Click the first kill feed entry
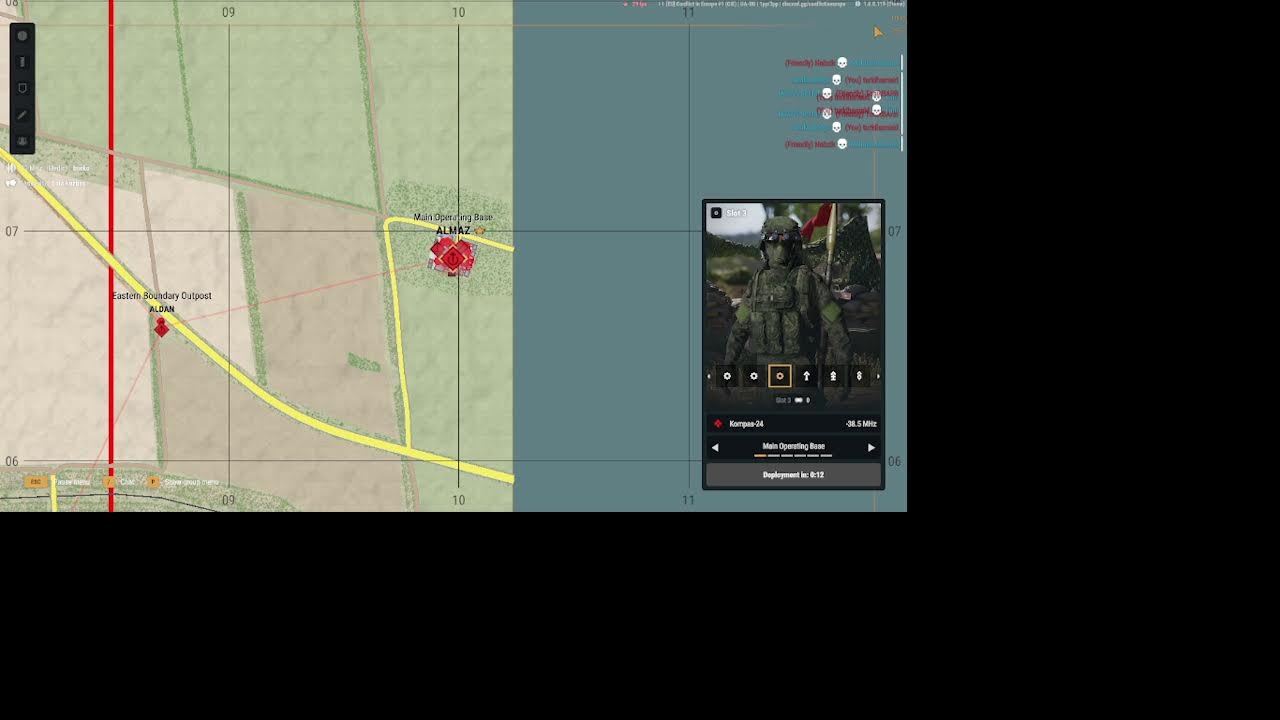The image size is (1280, 720). point(841,63)
